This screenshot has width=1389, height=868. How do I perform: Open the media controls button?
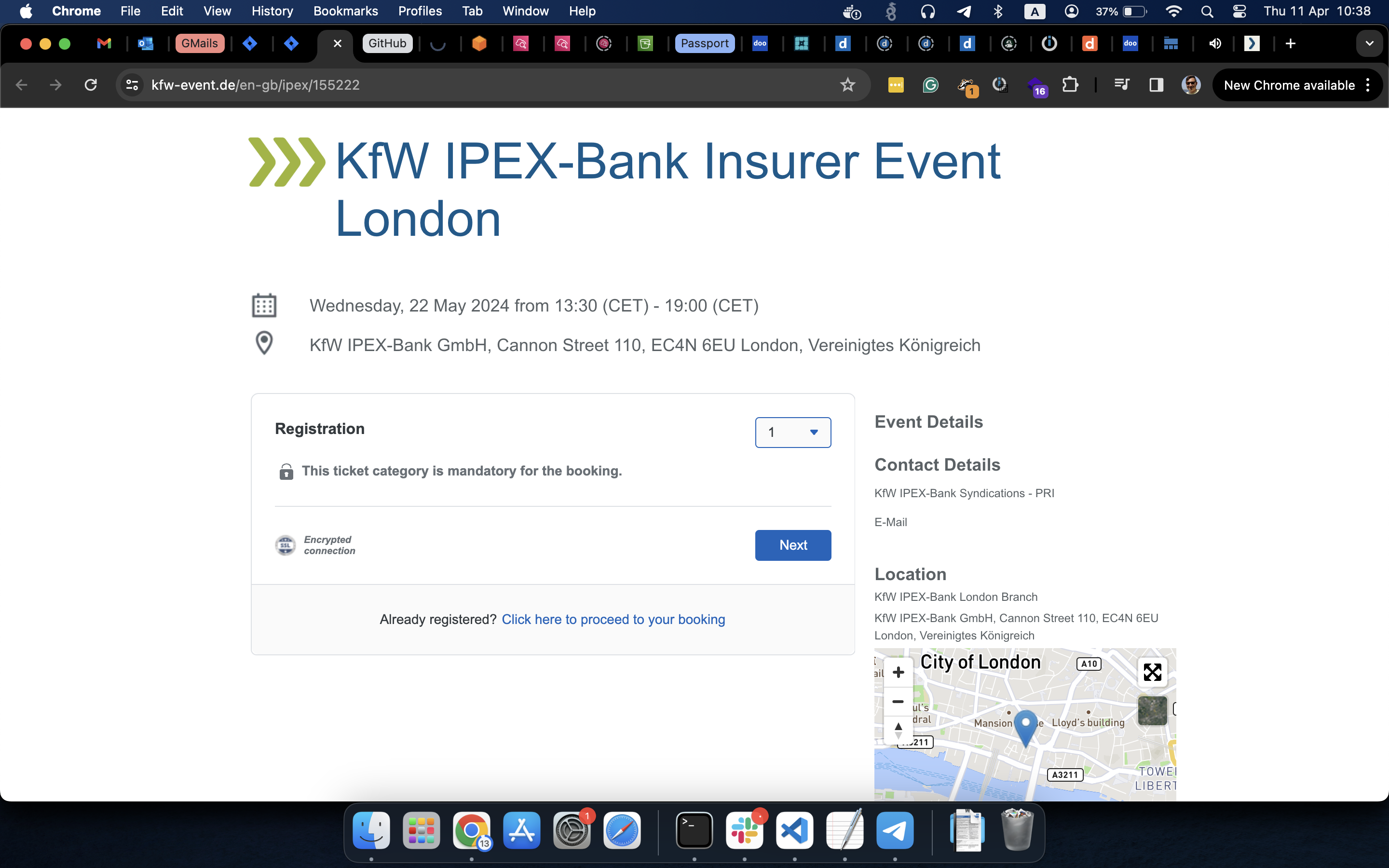coord(1121,85)
